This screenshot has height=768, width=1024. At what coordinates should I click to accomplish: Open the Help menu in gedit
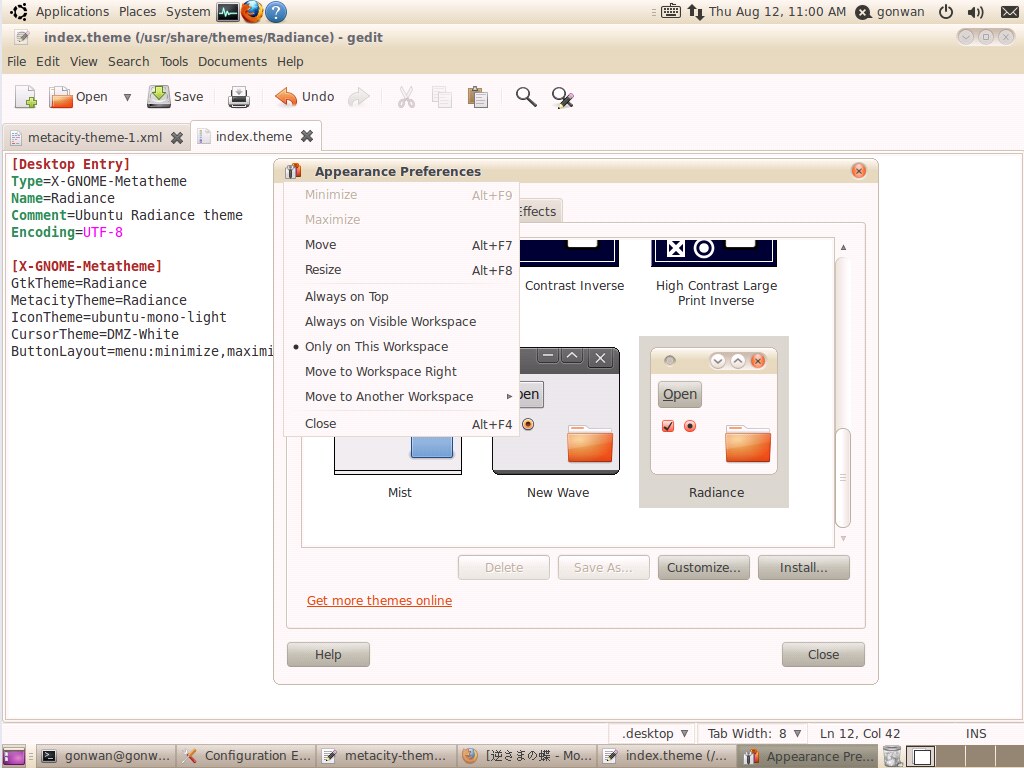coord(290,61)
